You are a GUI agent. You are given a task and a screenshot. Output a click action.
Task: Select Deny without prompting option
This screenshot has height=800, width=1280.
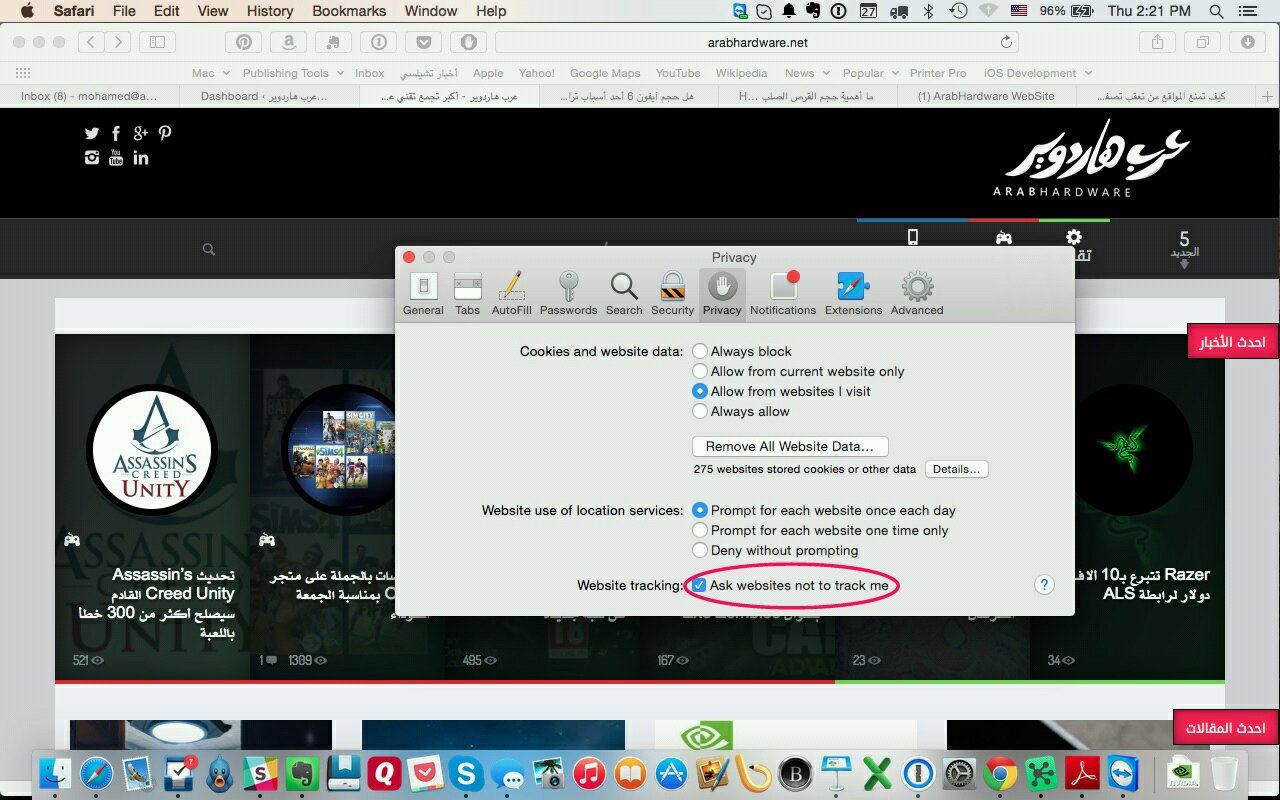[x=775, y=550]
